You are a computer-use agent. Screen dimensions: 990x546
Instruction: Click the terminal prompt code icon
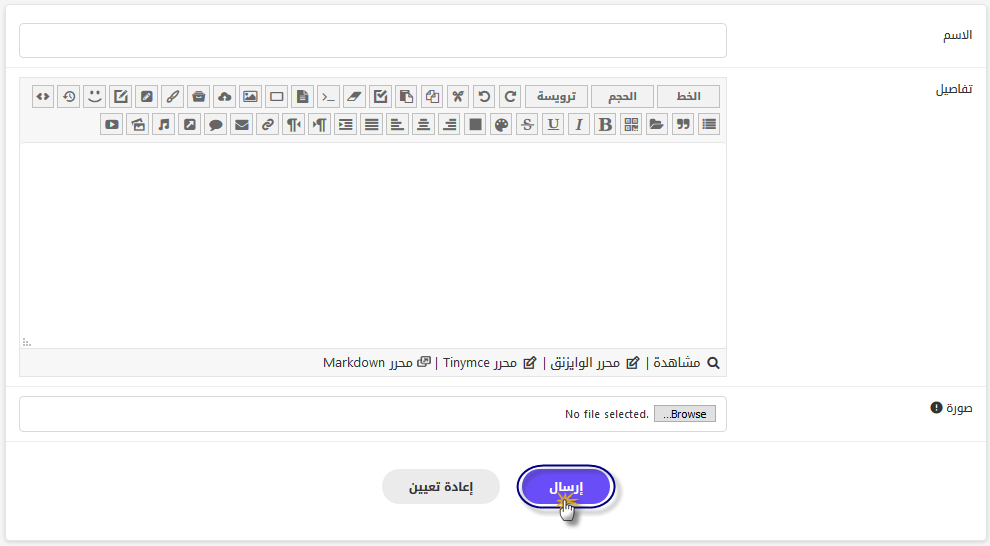click(328, 97)
